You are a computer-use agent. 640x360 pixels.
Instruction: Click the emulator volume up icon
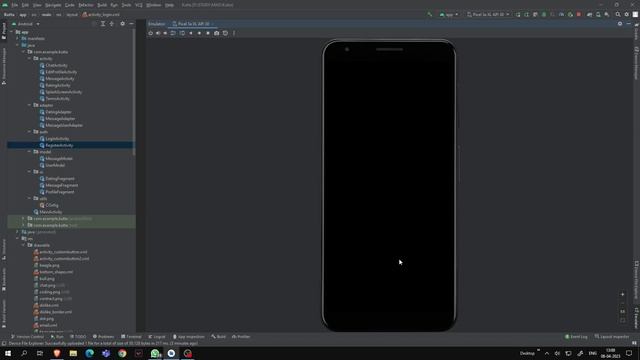[x=158, y=33]
